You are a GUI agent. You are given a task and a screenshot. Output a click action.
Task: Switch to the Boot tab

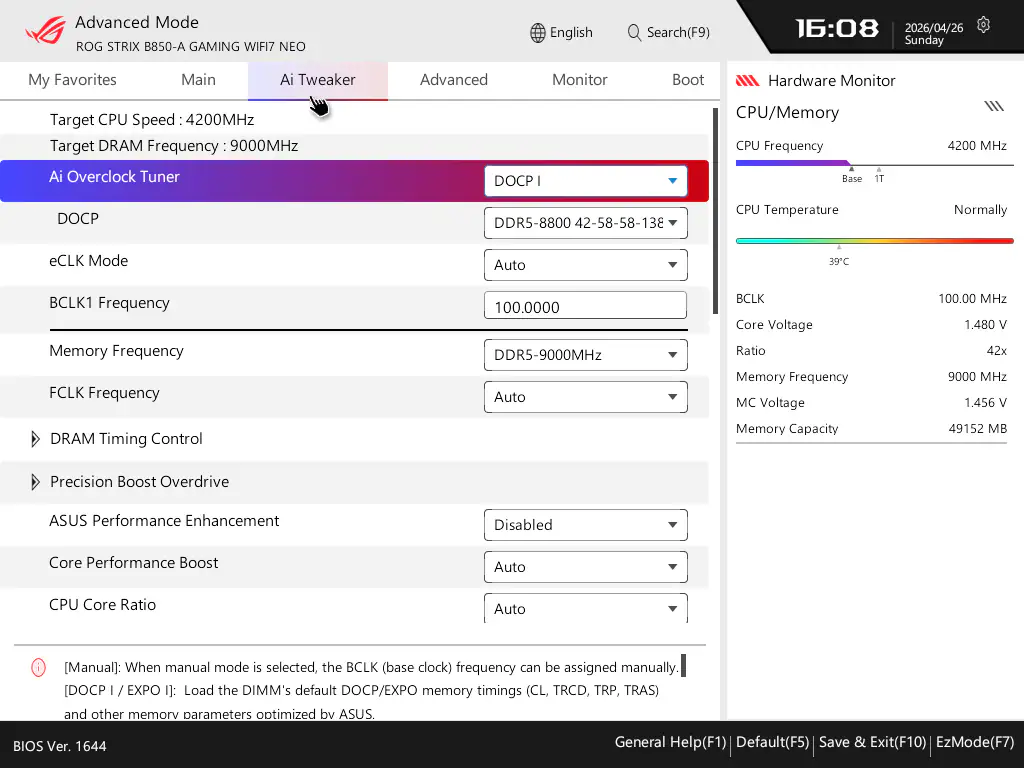(x=688, y=80)
